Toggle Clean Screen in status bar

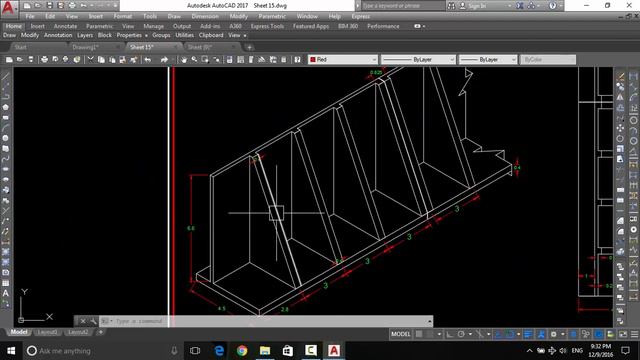click(623, 334)
